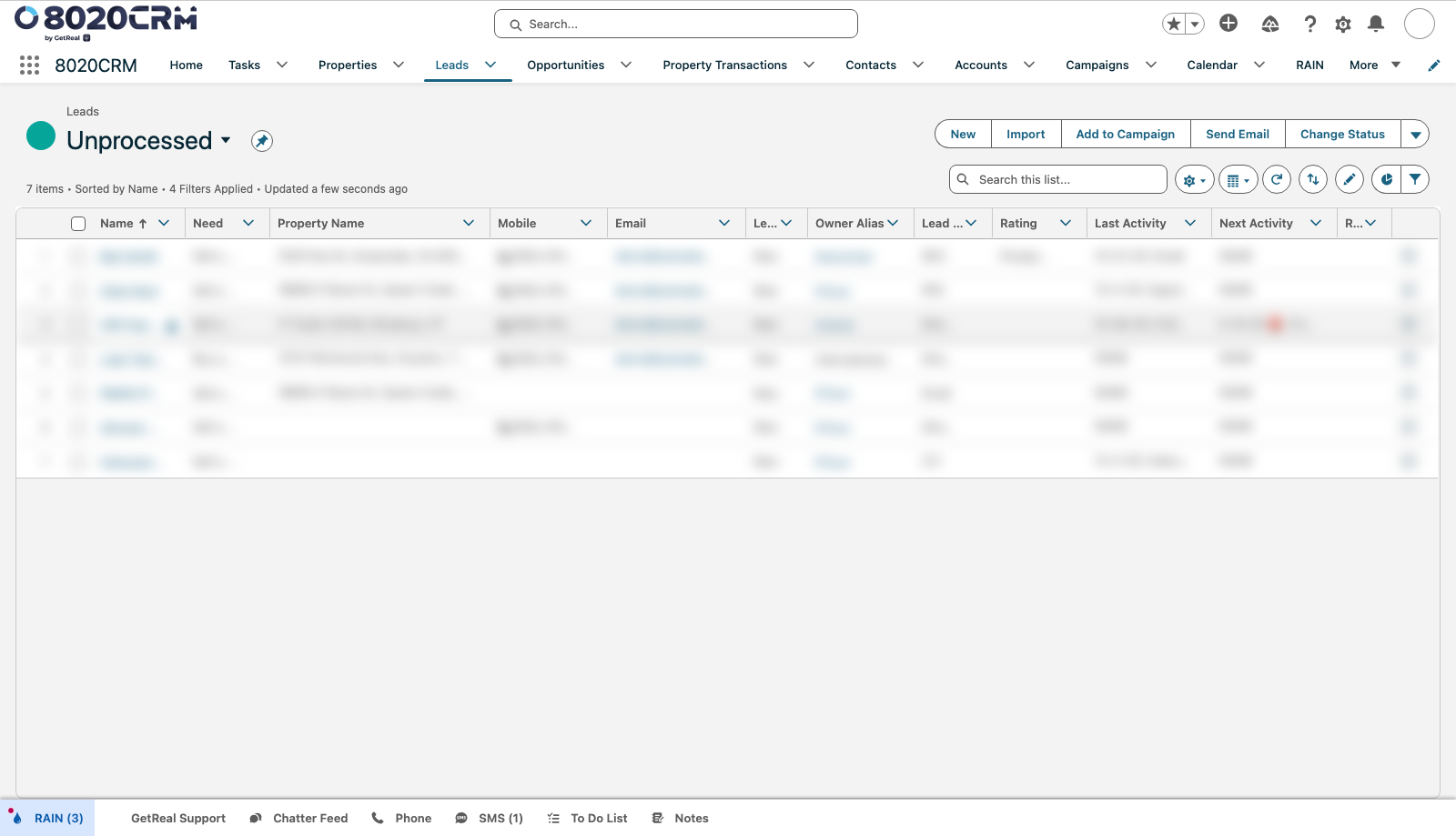The width and height of the screenshot is (1456, 836).
Task: Open Property Name column menu
Action: tap(469, 223)
